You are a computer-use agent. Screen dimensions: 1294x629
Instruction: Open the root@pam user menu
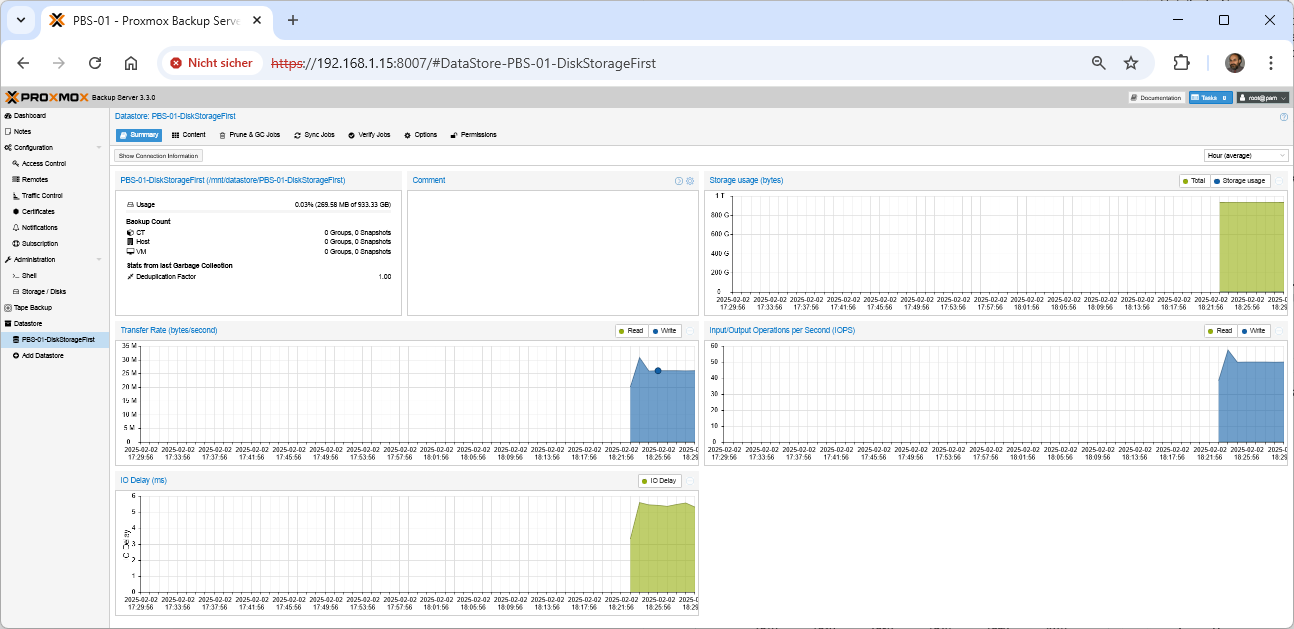[1262, 98]
